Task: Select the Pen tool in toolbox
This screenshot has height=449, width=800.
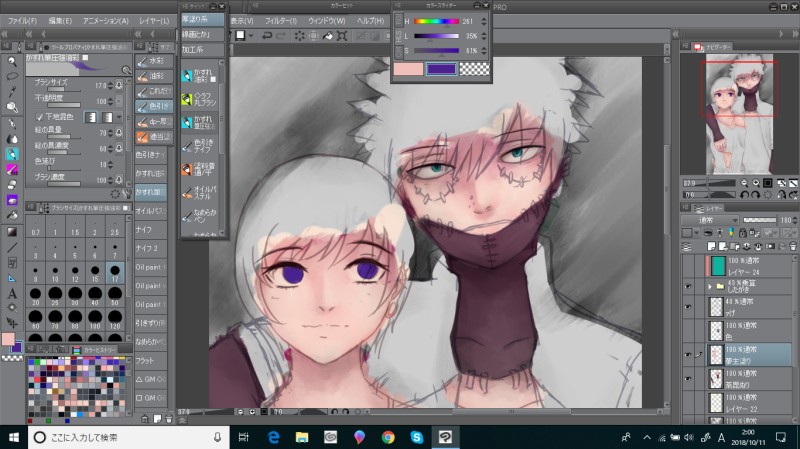Action: pyautogui.click(x=12, y=123)
